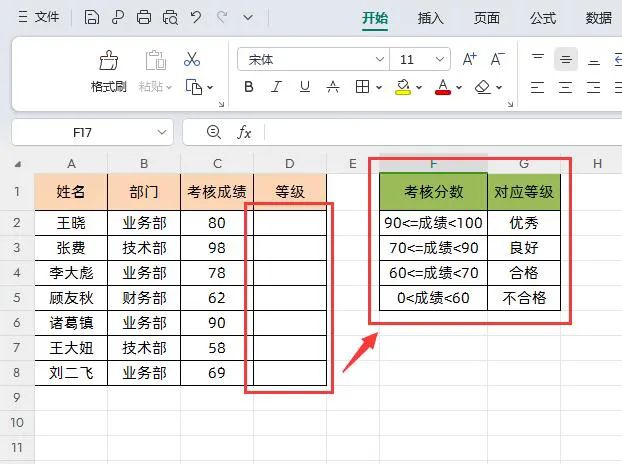Viewport: 622px width, 464px height.
Task: Open the fill color dropdown arrow
Action: click(419, 87)
